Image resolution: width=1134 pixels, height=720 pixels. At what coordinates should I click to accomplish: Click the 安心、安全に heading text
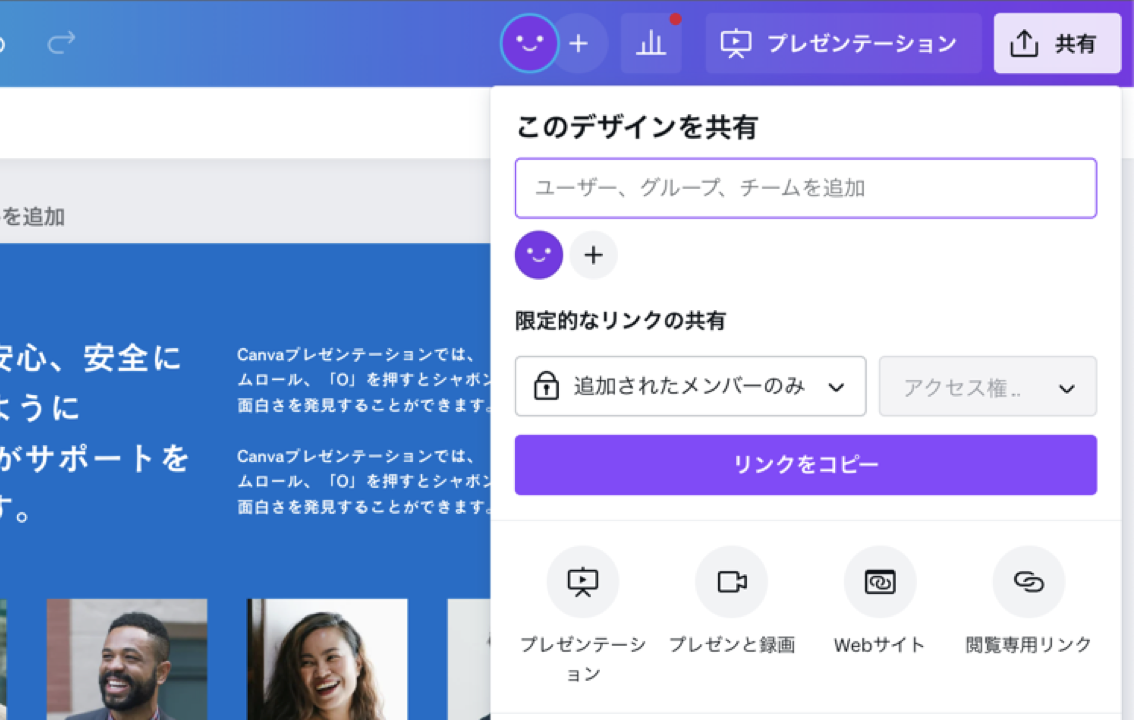point(88,358)
